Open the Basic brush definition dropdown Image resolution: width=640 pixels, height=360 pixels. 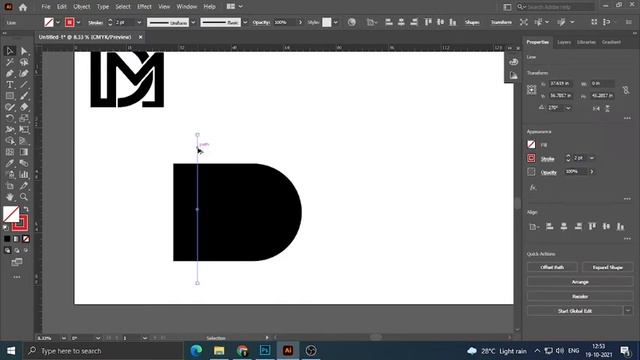point(245,22)
